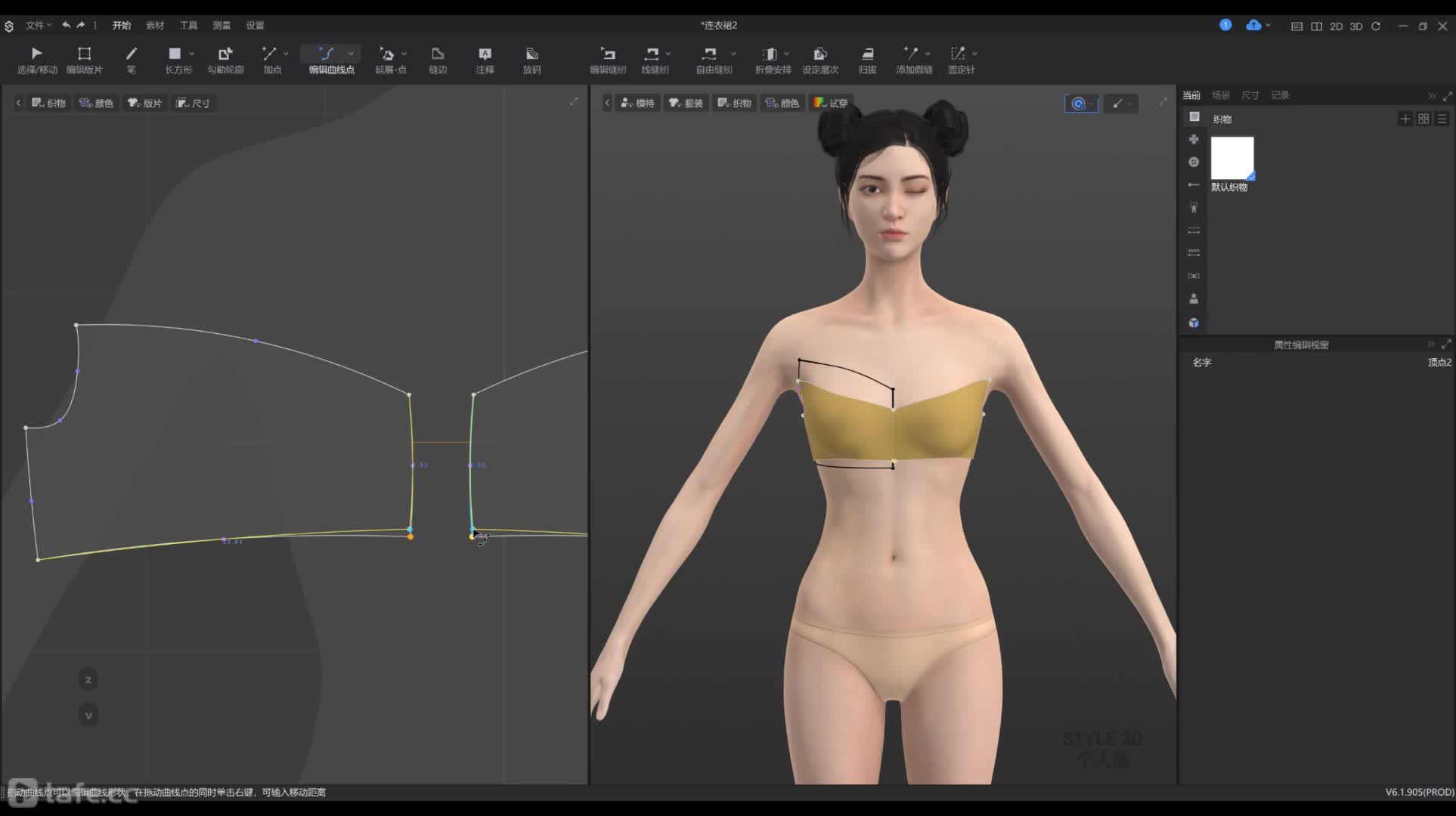
Task: Click the 颜色 button in 2D window
Action: pos(97,103)
